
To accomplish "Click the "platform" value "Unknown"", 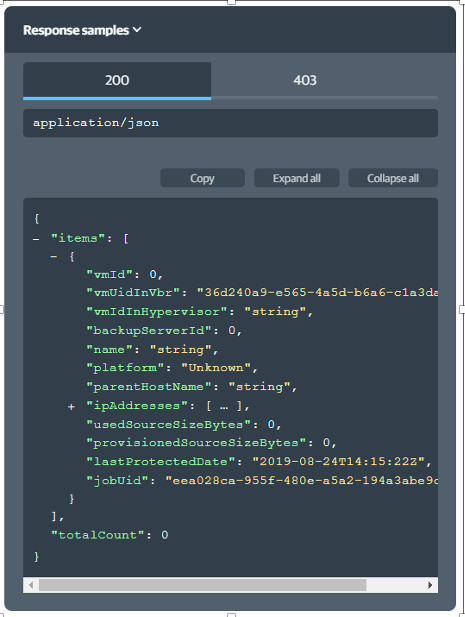I will [x=216, y=368].
